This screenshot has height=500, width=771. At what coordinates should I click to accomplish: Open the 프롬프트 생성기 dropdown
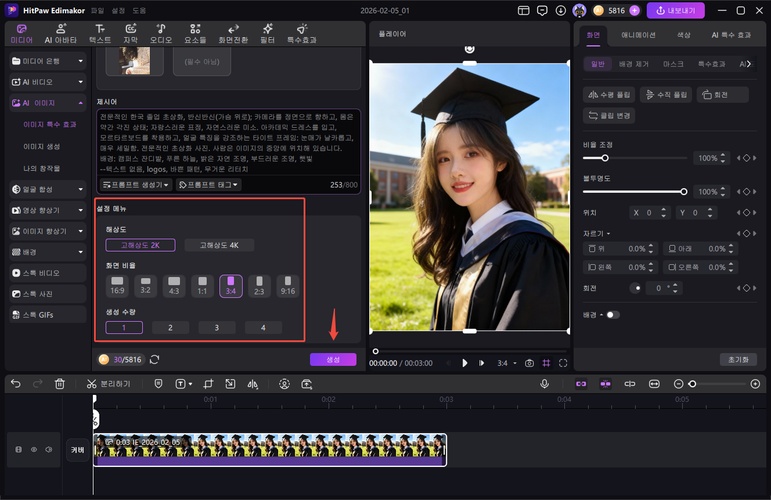(136, 185)
